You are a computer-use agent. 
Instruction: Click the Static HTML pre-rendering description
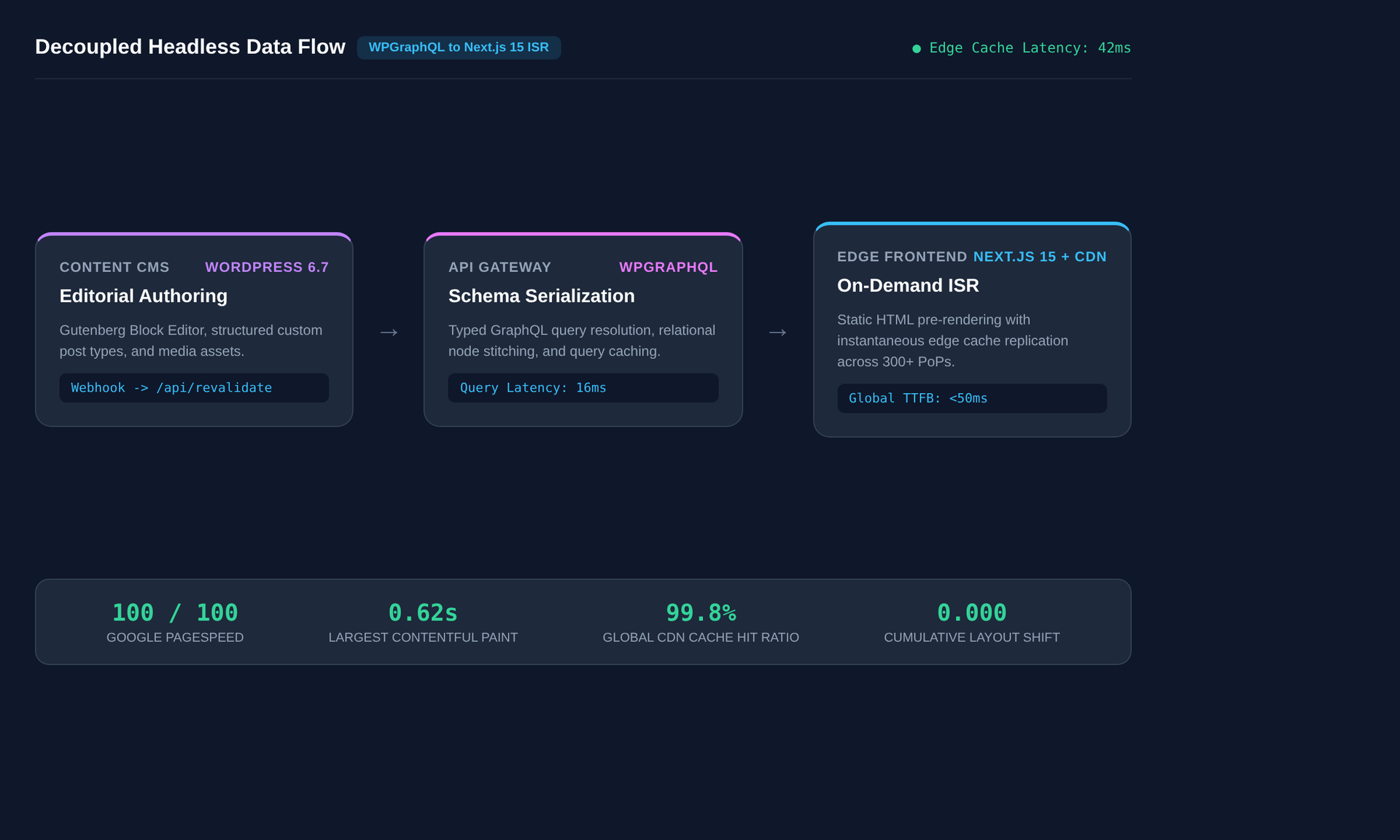(952, 341)
